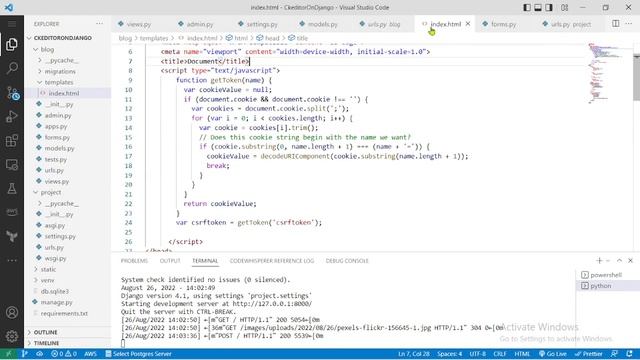Viewport: 640px width, 360px height.
Task: Click Select Postgres Server in status bar
Action: [138, 354]
